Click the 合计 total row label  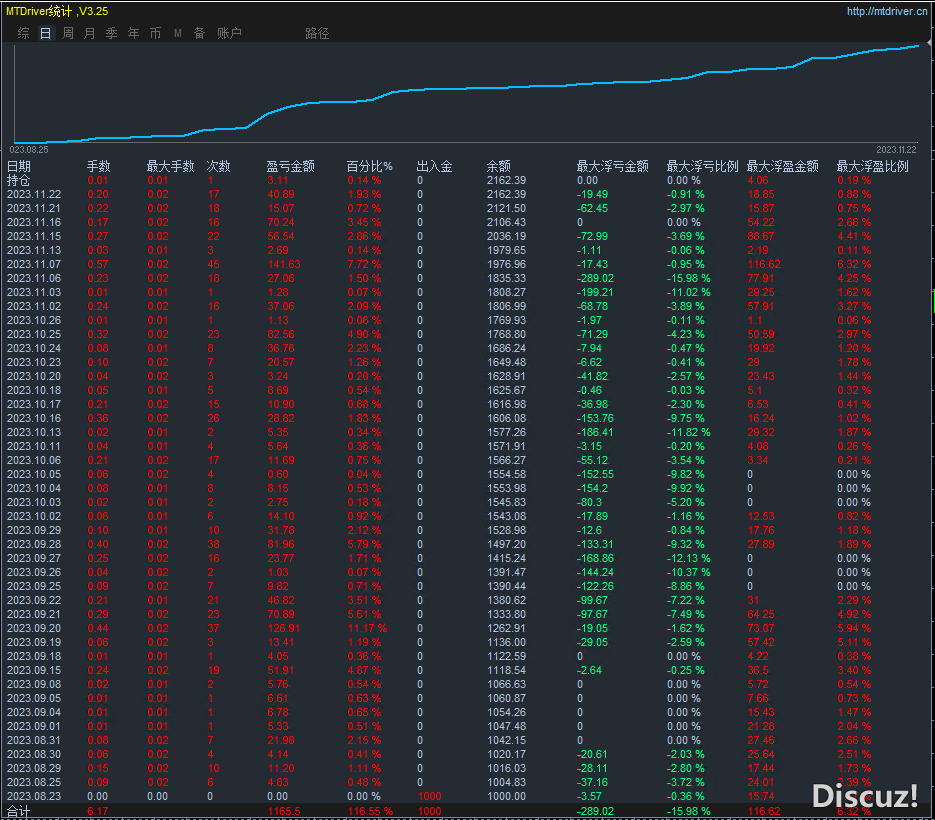[x=18, y=812]
